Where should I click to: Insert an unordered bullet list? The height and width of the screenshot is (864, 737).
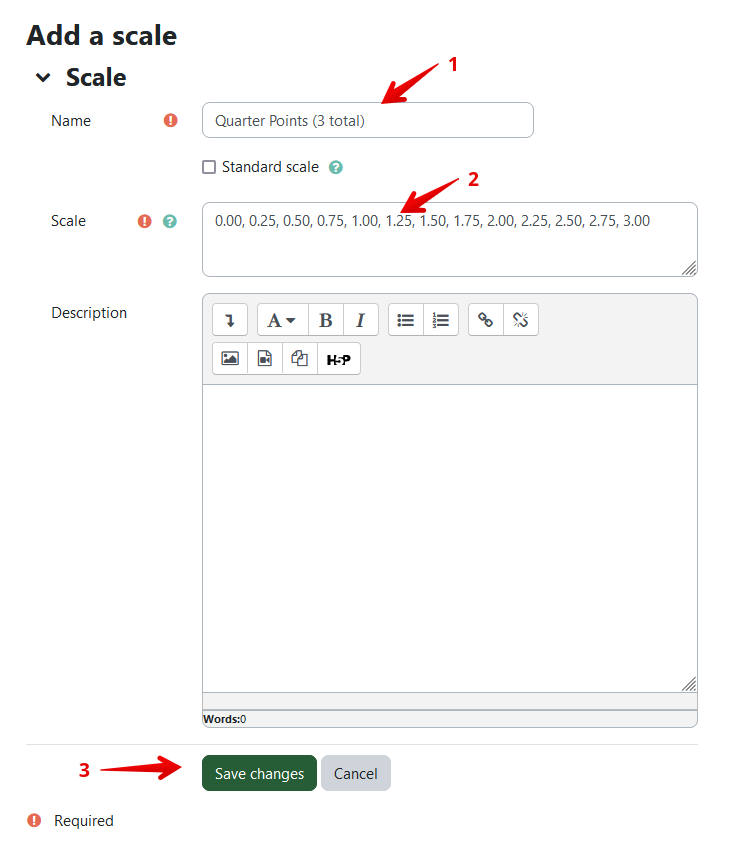point(406,320)
